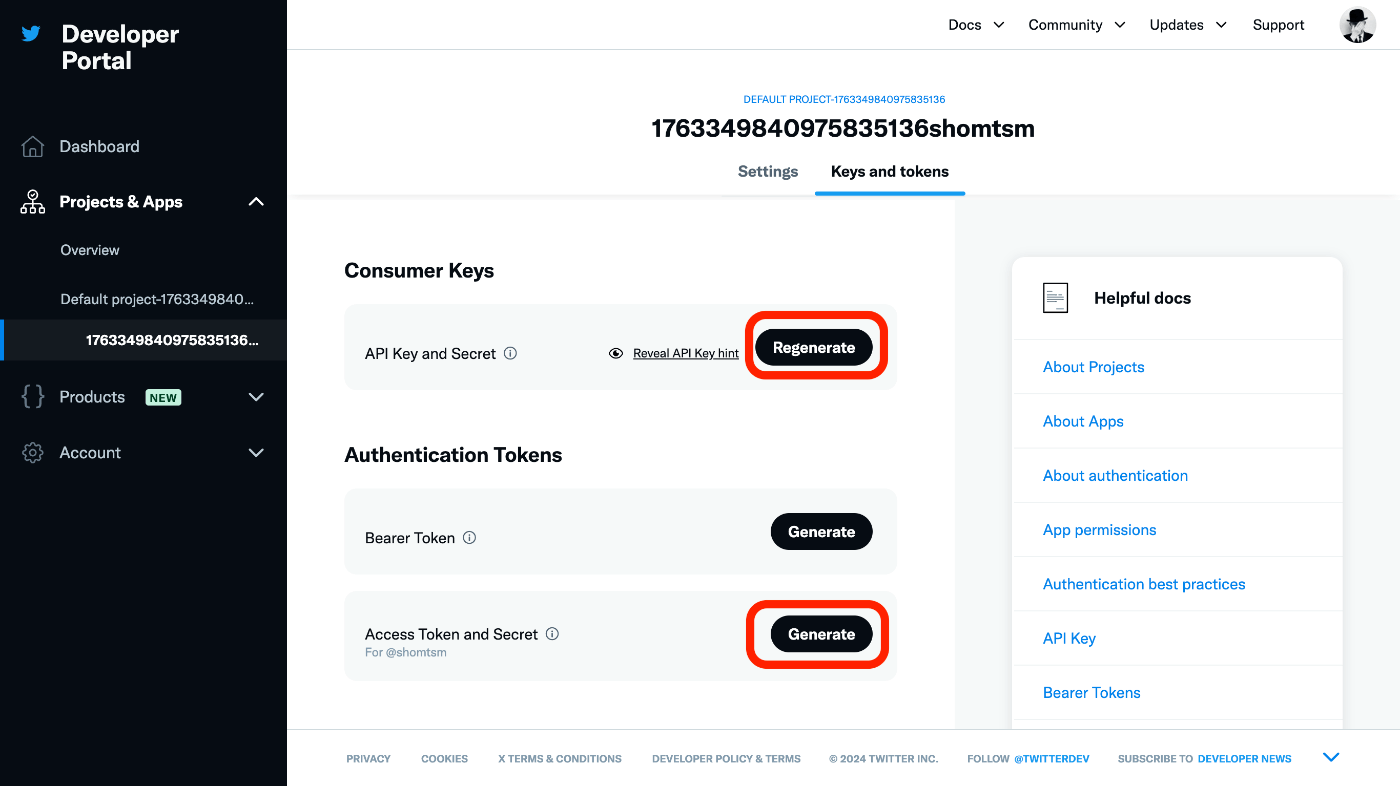Click DEFAULT PROJECT breadcrumb link

click(844, 99)
